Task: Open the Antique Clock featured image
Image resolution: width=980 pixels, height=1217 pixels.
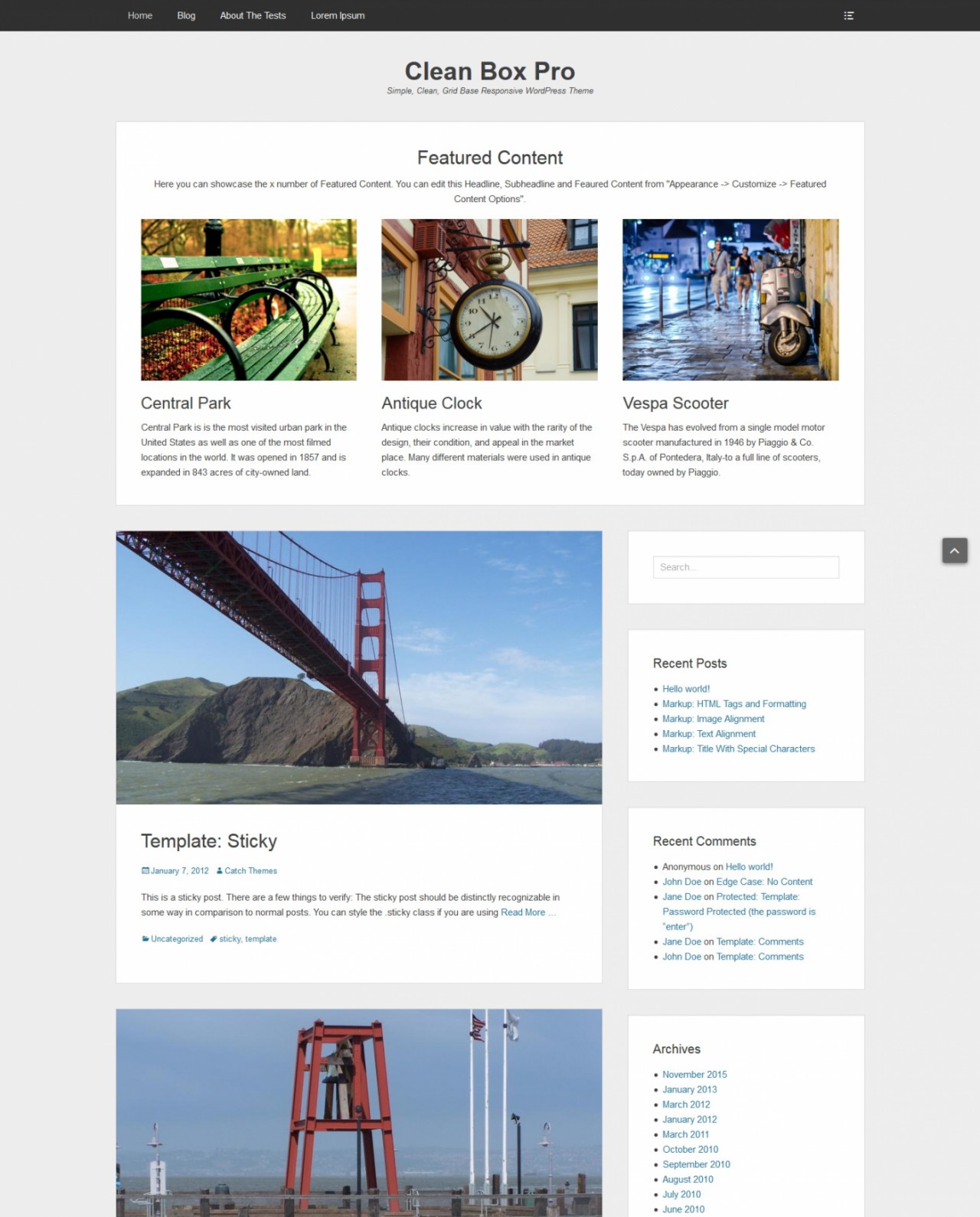Action: pos(489,299)
